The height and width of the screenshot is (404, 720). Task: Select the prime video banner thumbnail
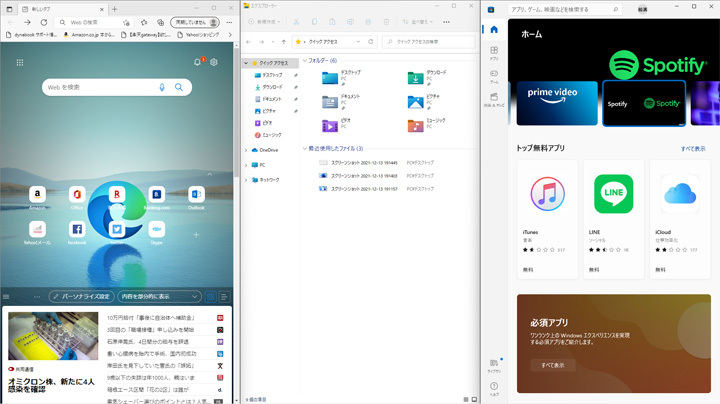click(x=557, y=103)
